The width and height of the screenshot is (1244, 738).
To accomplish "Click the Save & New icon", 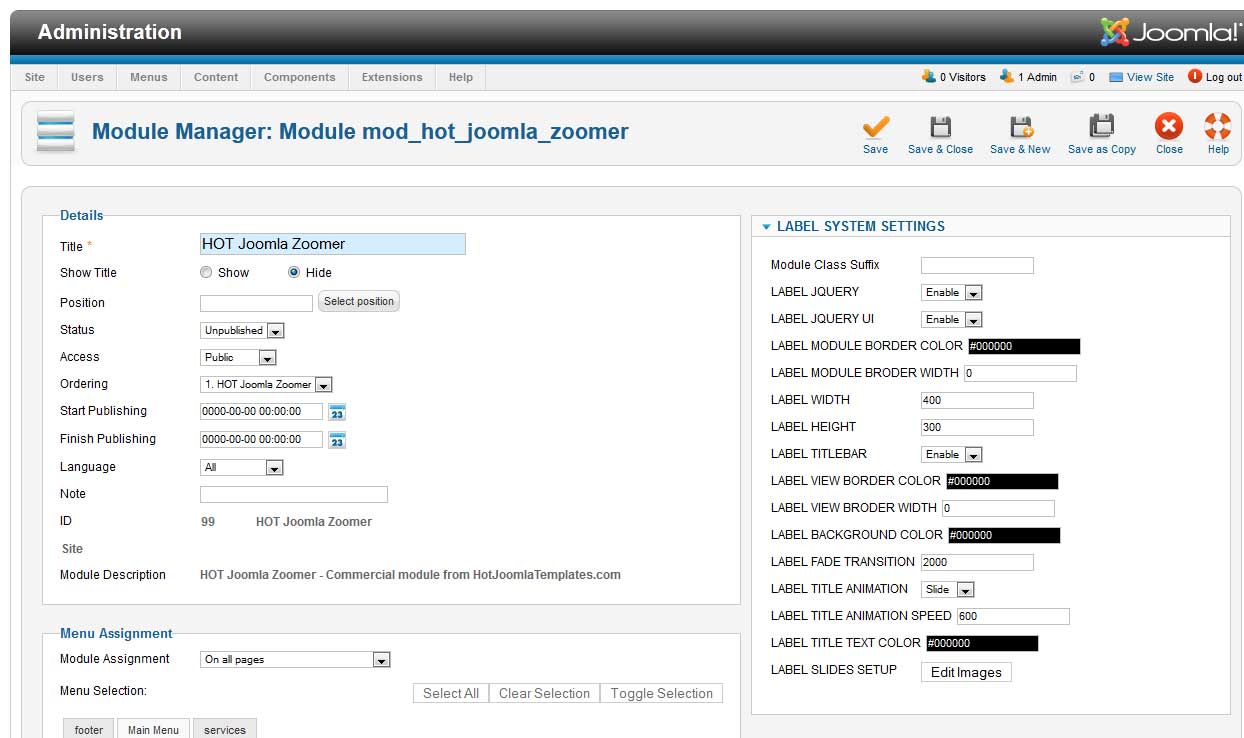I will 1020,127.
